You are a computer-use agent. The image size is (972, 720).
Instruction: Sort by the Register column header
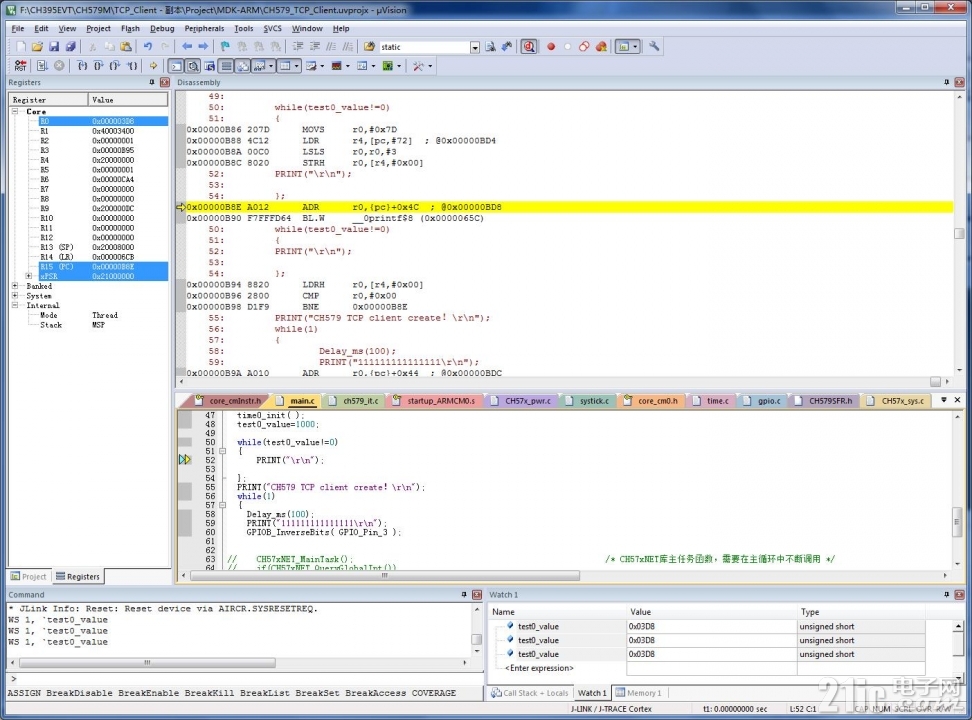click(48, 100)
